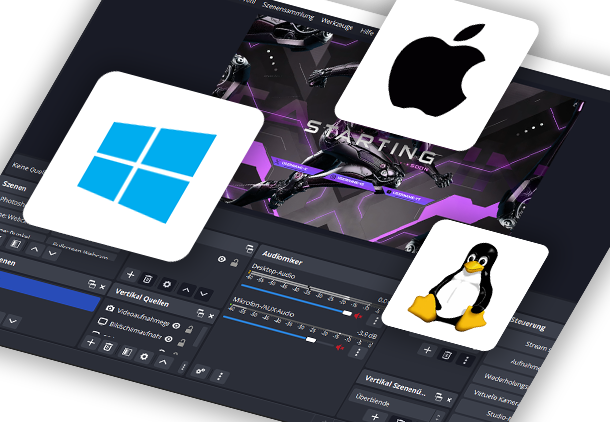Open the Hilfe menu

pos(366,32)
